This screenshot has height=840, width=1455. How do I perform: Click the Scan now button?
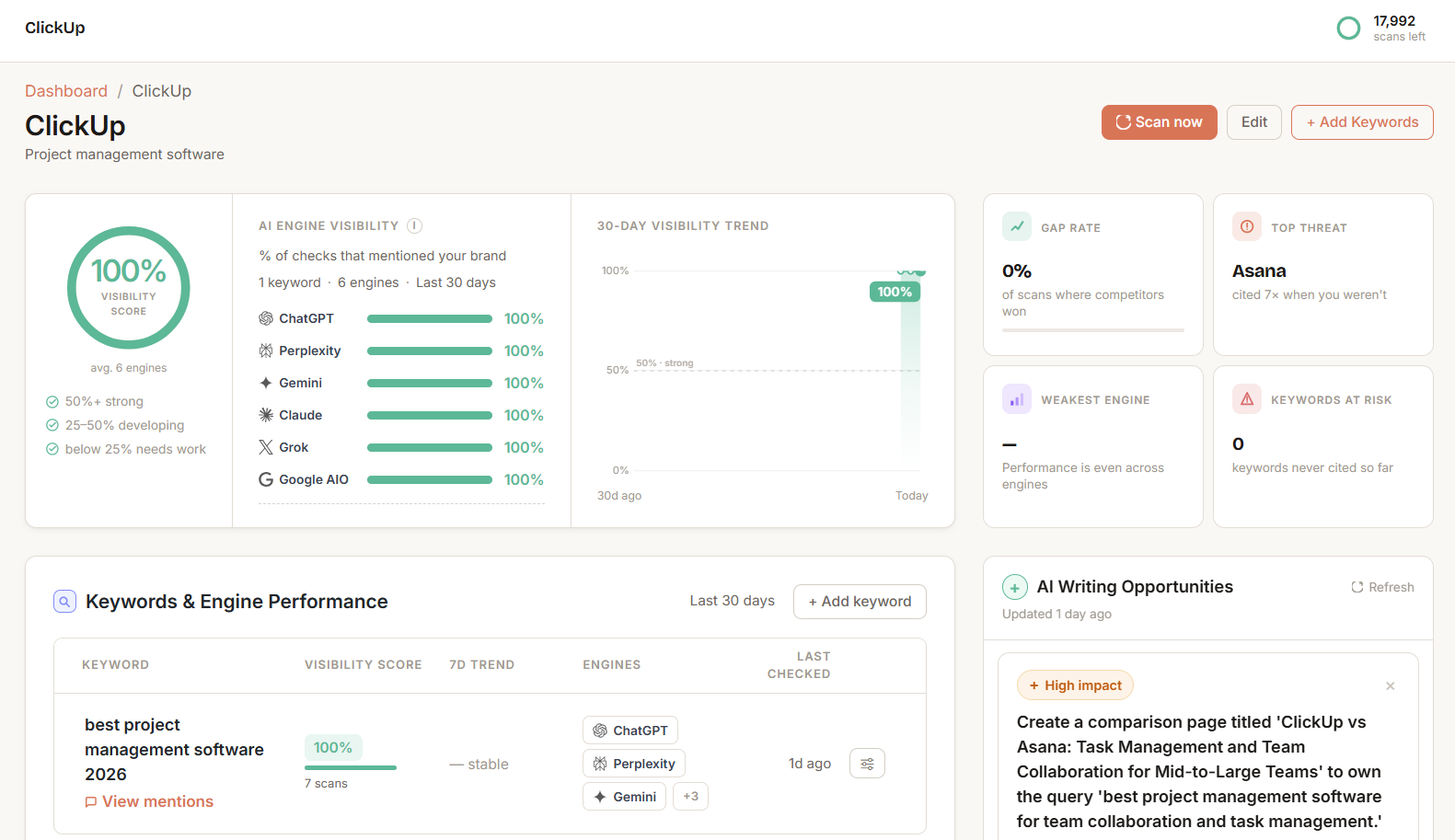pos(1159,122)
